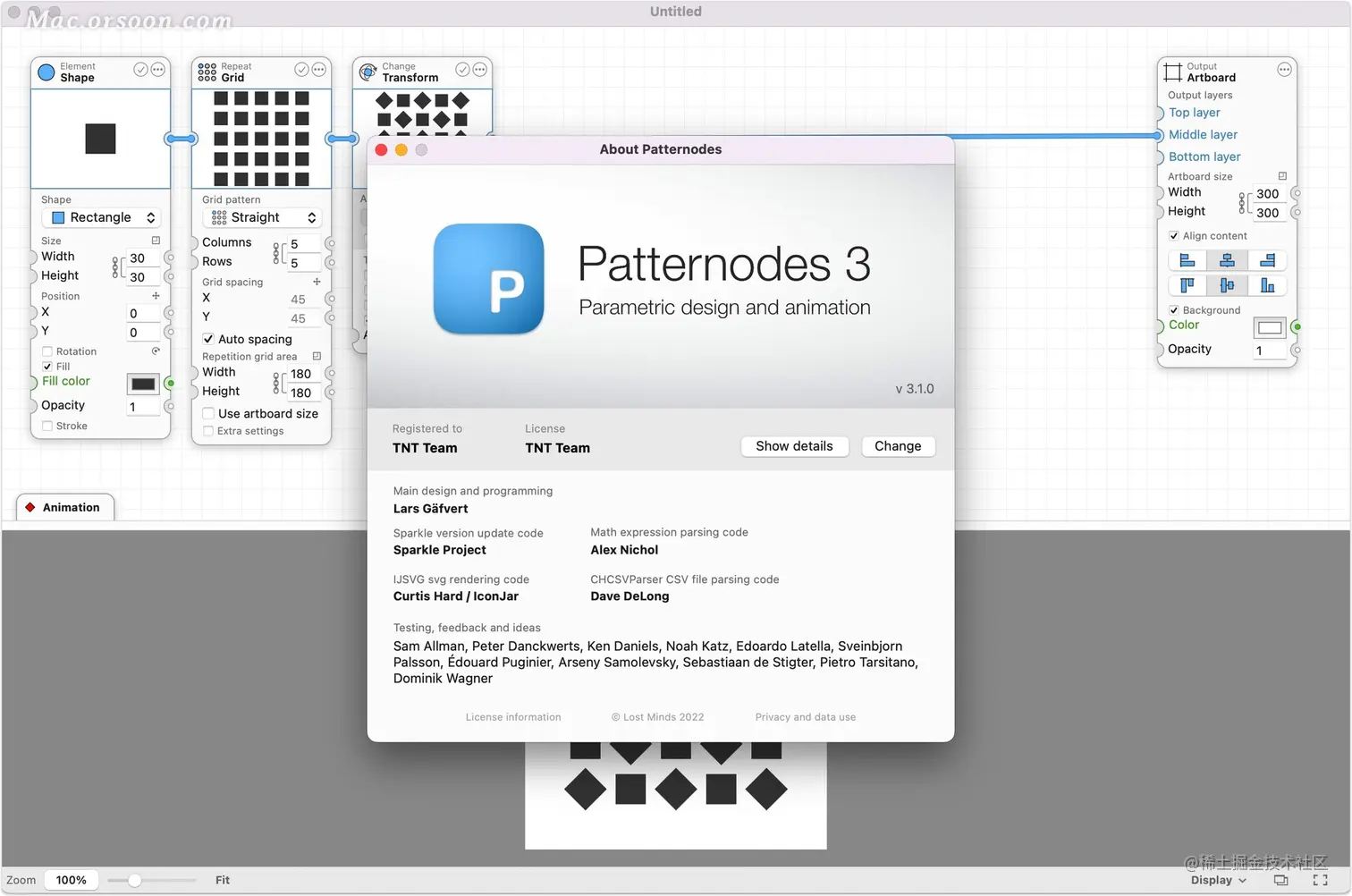The height and width of the screenshot is (896, 1352).
Task: Toggle the enable checkmark on Grid node header
Action: (301, 70)
